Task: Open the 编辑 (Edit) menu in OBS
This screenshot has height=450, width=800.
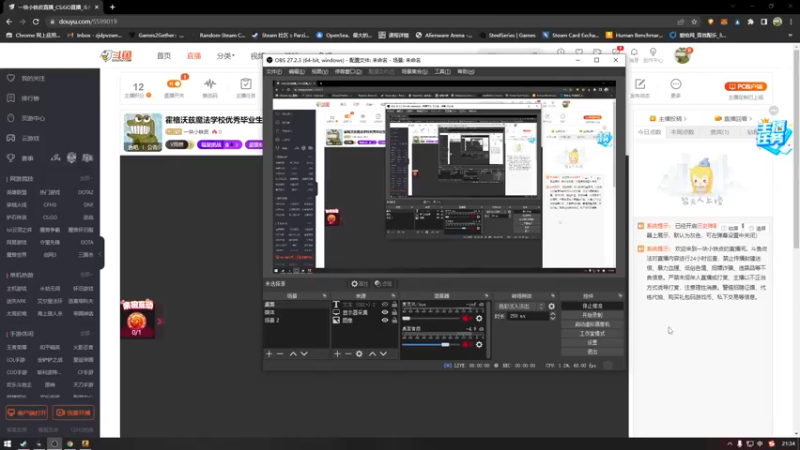Action: pyautogui.click(x=296, y=72)
